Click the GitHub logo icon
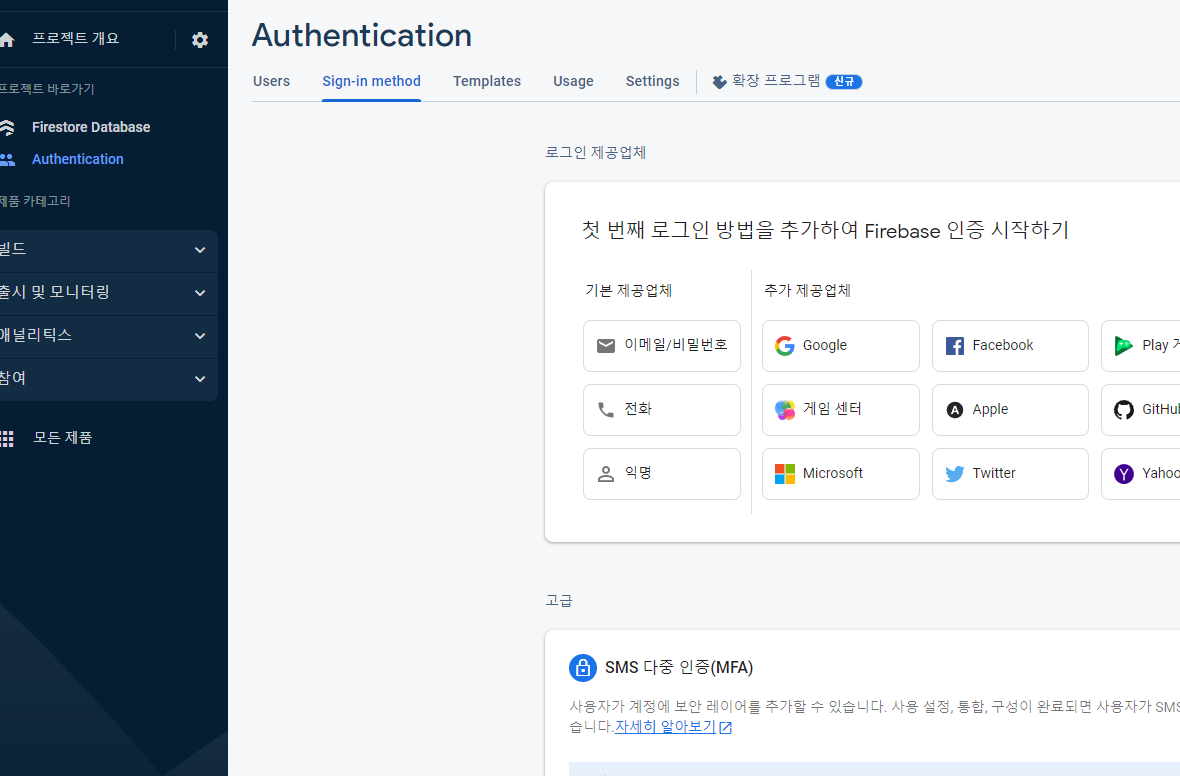The width and height of the screenshot is (1180, 776). [1124, 409]
